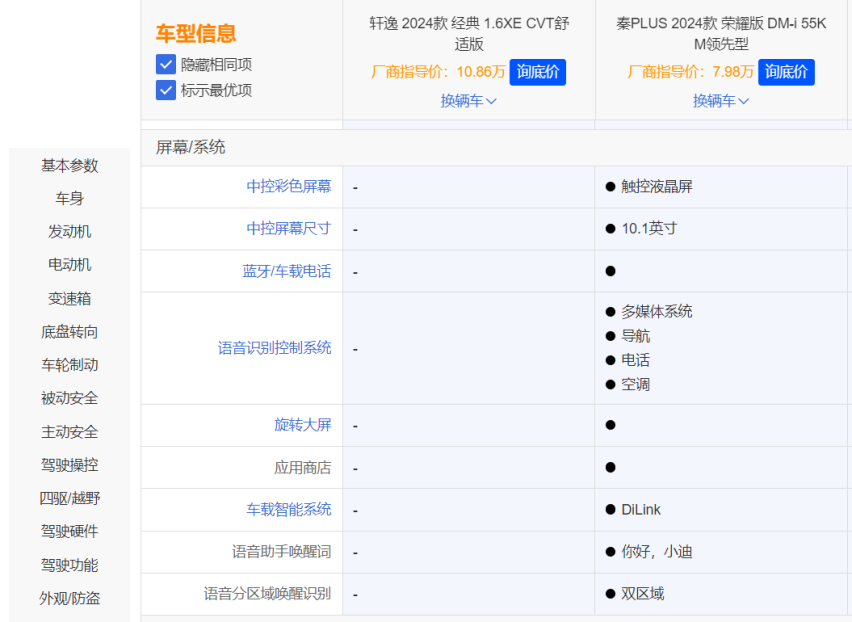Click the 屏幕/系统 section header
Image resolution: width=852 pixels, height=622 pixels.
tap(190, 147)
